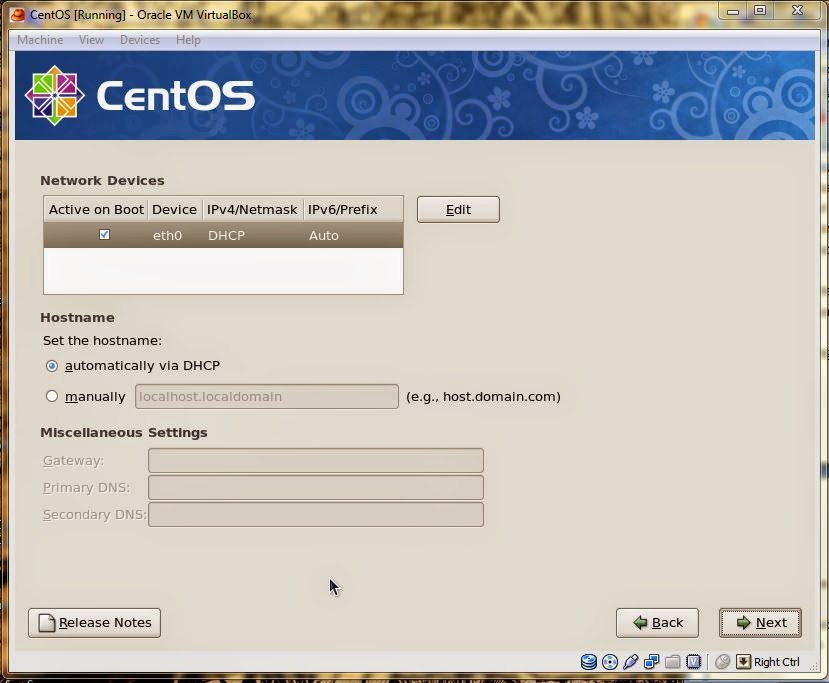Screen dimensions: 829x683
Task: Click the Device column header
Action: [174, 210]
